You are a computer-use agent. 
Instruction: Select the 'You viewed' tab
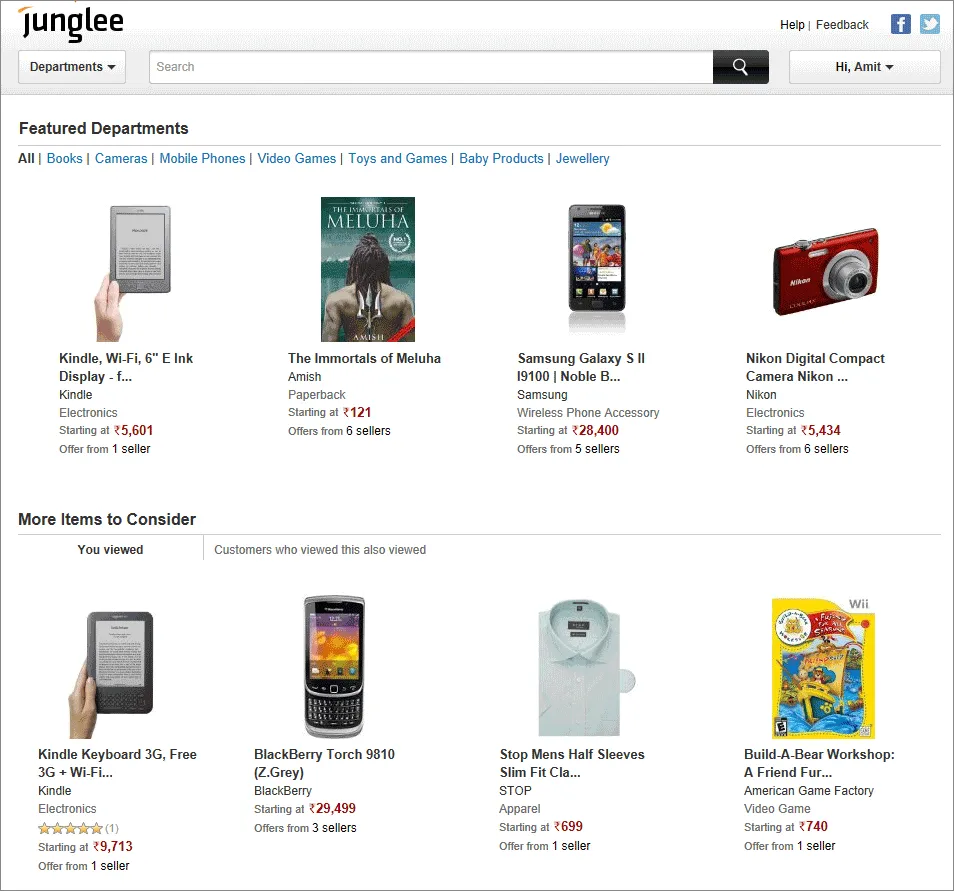(x=110, y=549)
